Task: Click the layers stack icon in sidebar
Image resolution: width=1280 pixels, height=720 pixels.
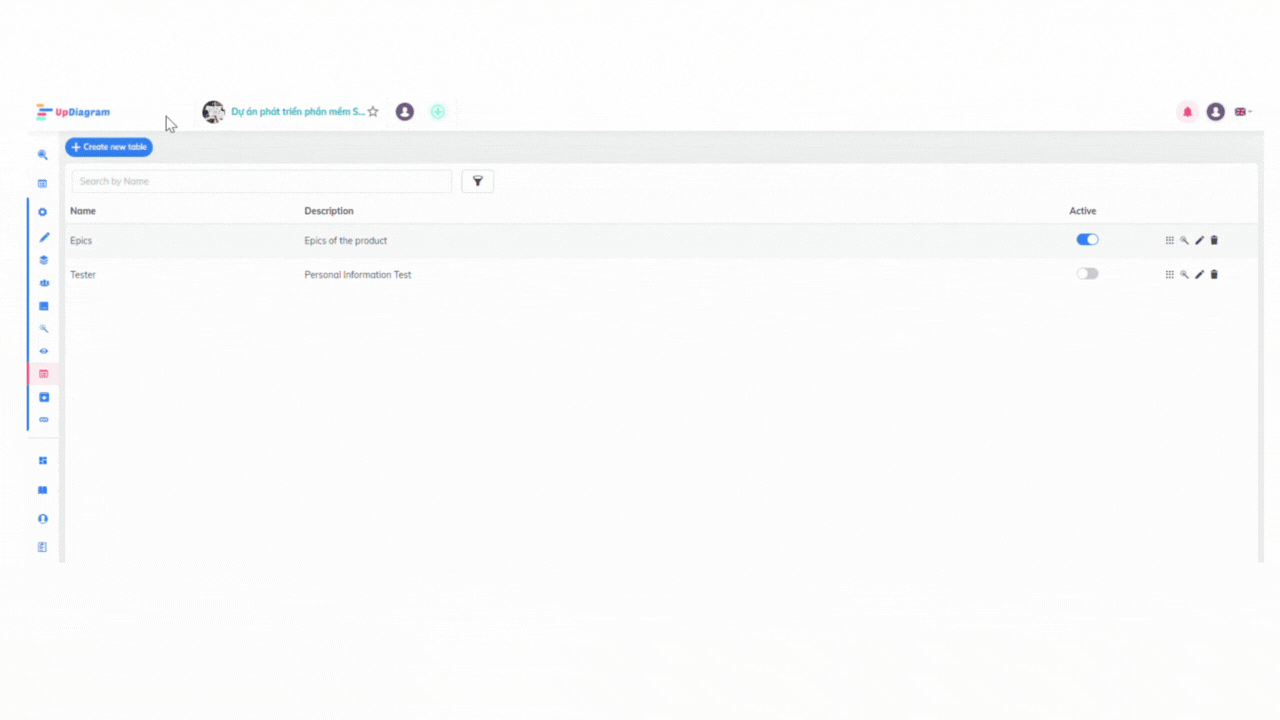Action: 43,260
